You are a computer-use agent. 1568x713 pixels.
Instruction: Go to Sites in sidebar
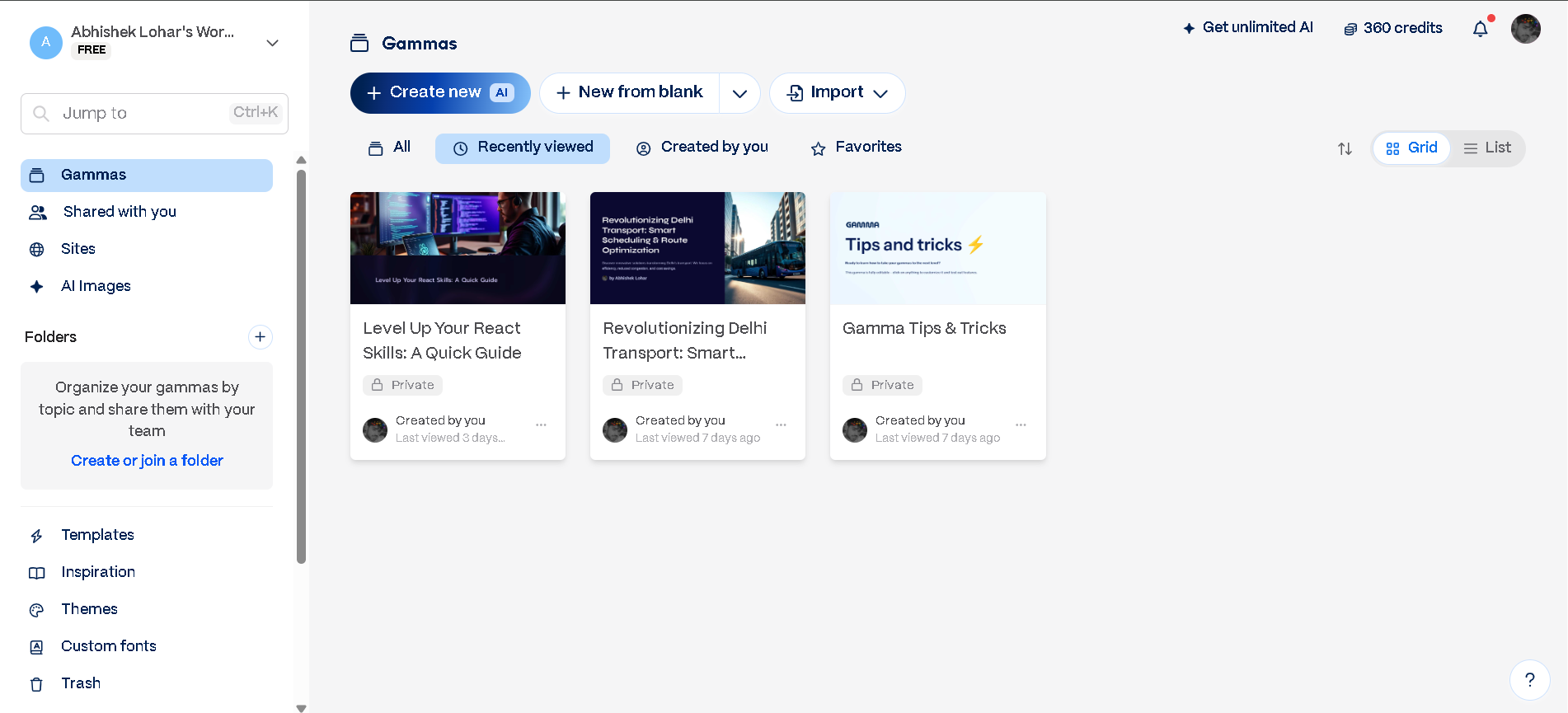pos(147,249)
